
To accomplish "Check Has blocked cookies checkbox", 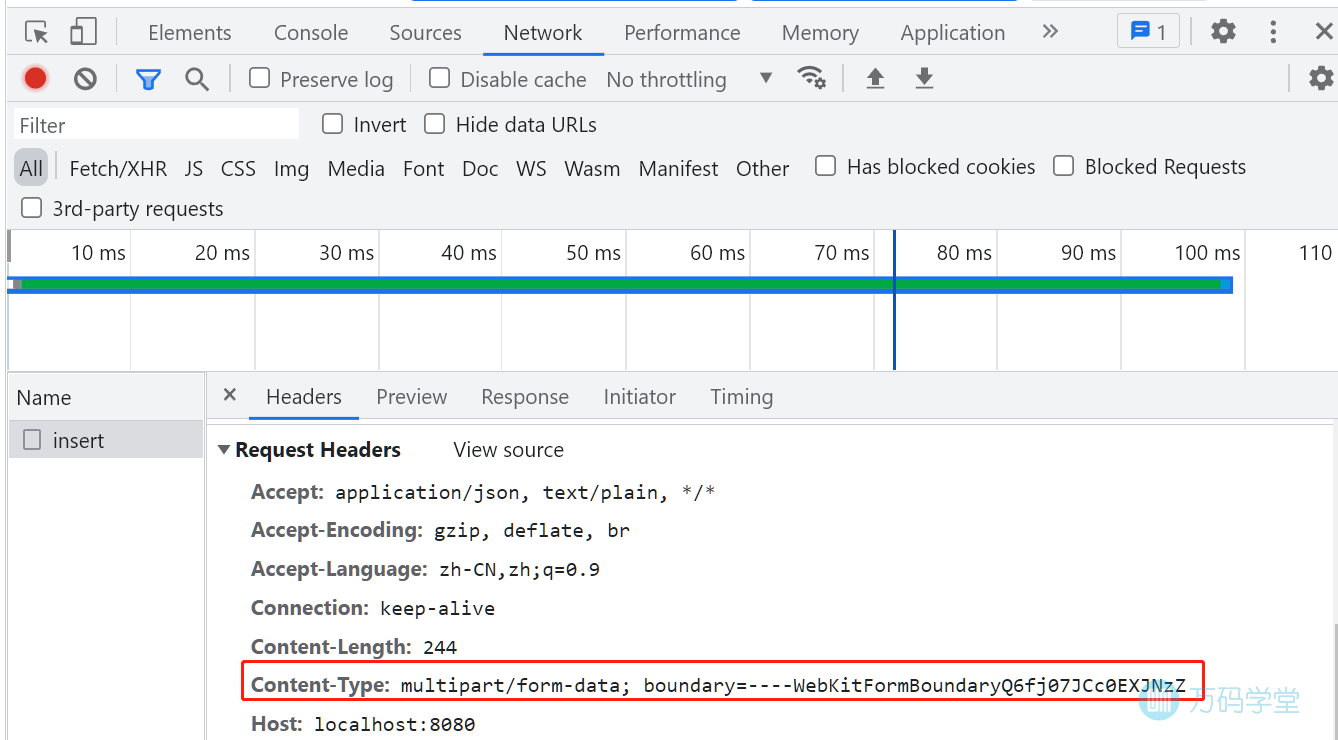I will click(825, 166).
